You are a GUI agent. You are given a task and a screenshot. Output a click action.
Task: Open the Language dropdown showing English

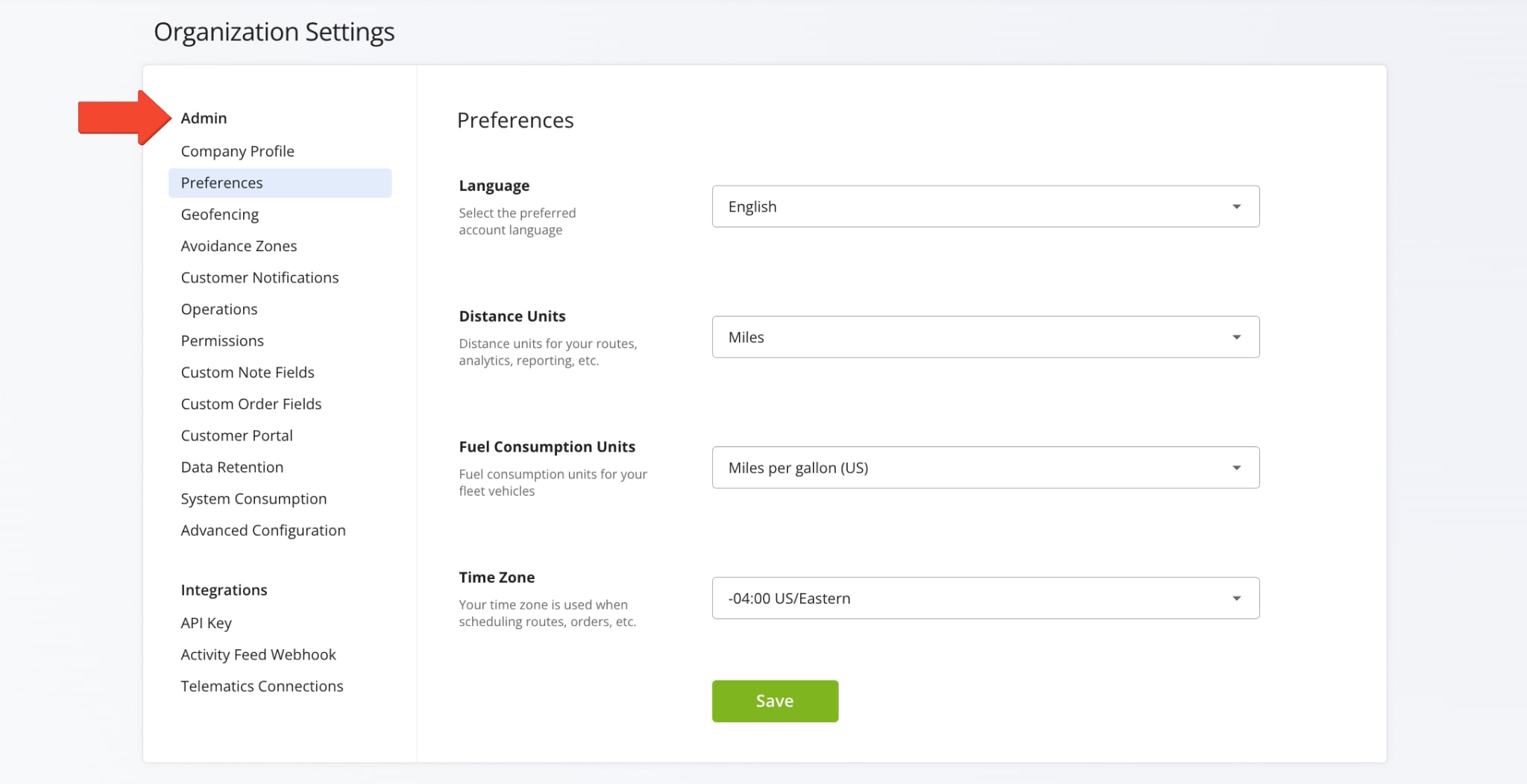point(985,206)
